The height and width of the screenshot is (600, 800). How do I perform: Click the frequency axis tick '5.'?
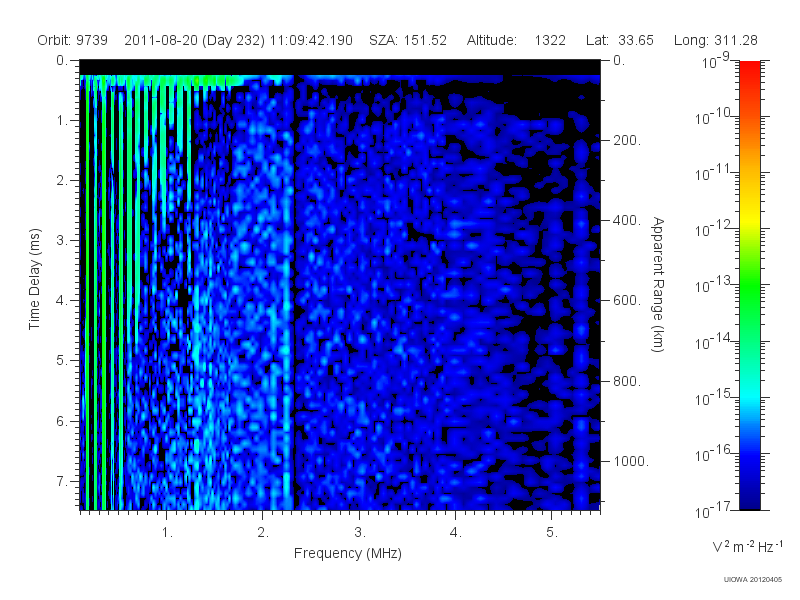coord(552,533)
